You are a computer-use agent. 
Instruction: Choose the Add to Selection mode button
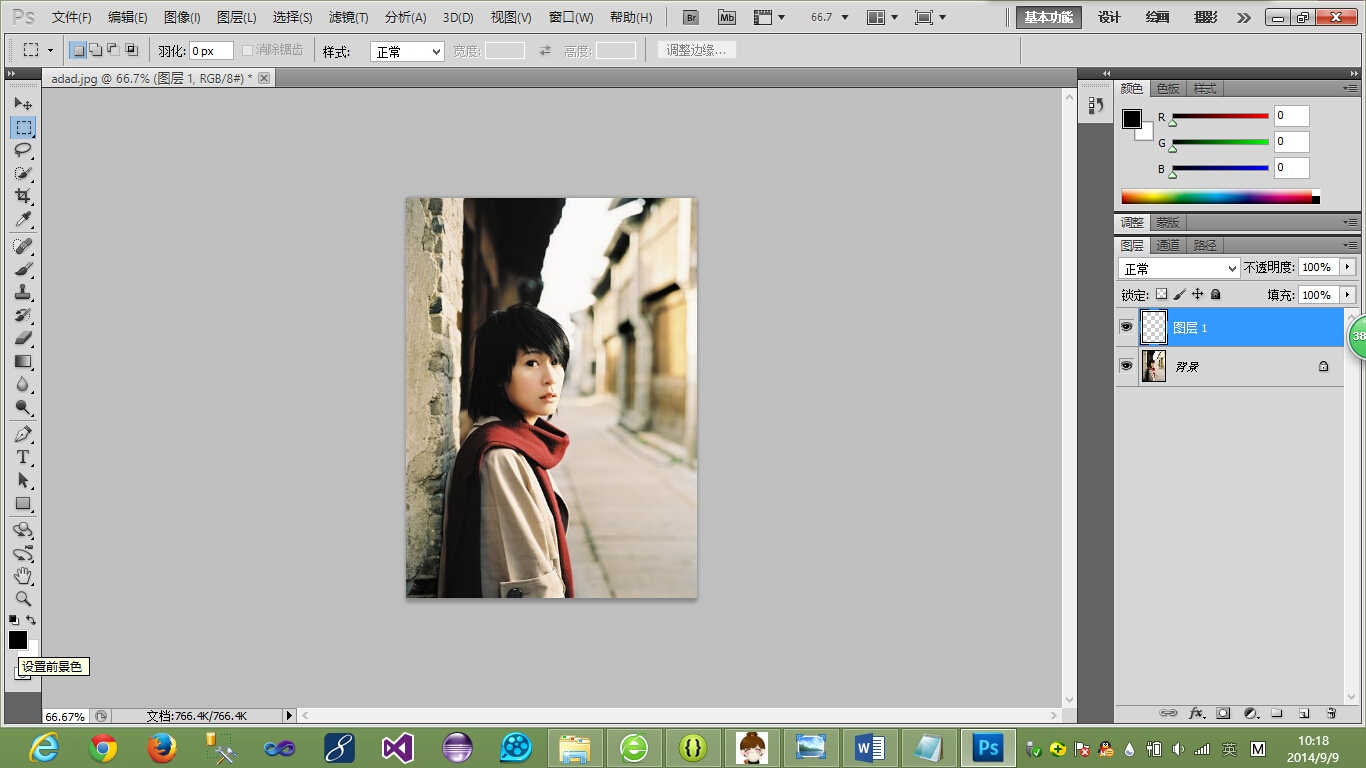pos(96,50)
